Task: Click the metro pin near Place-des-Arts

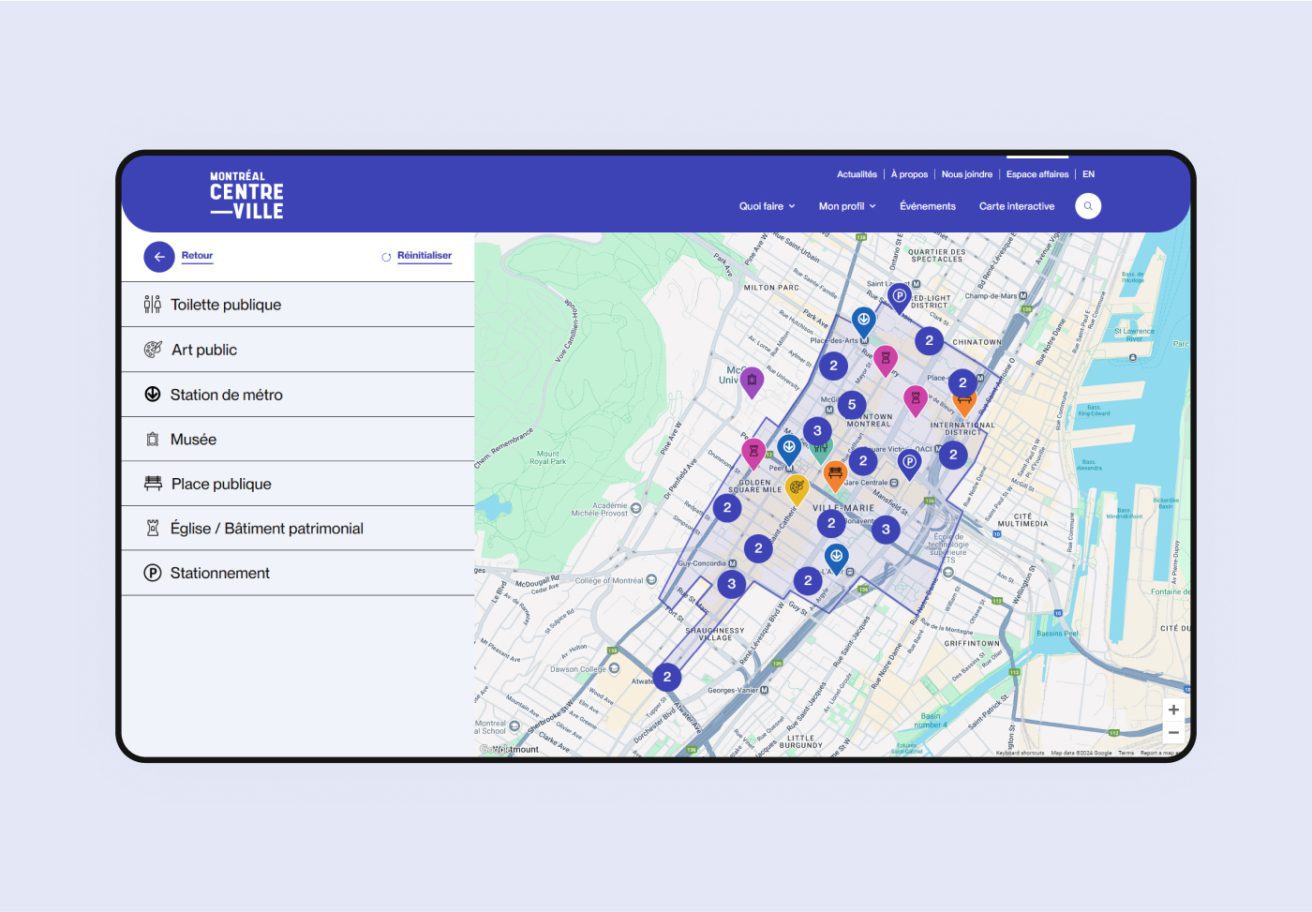Action: pyautogui.click(x=863, y=320)
